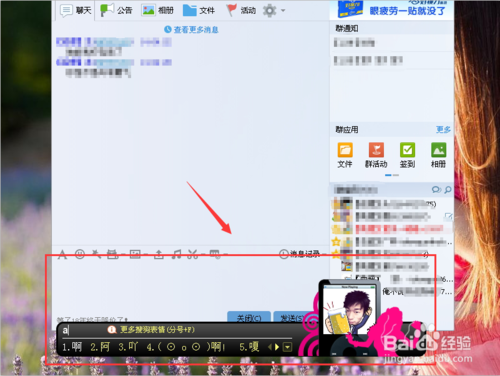Open the 签到 check-in app icon

407,155
